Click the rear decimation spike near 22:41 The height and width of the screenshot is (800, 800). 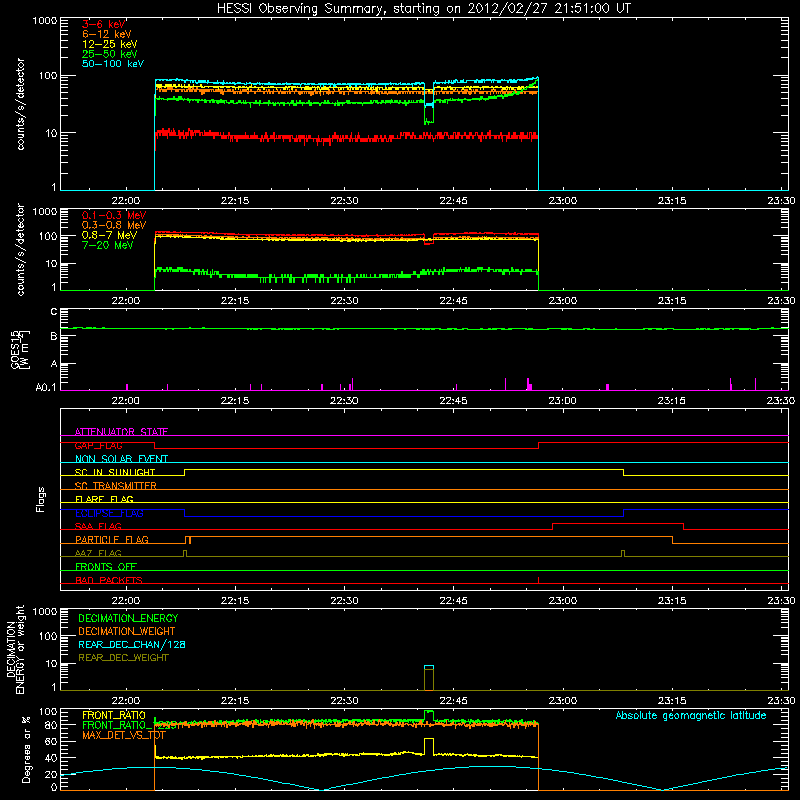point(429,678)
